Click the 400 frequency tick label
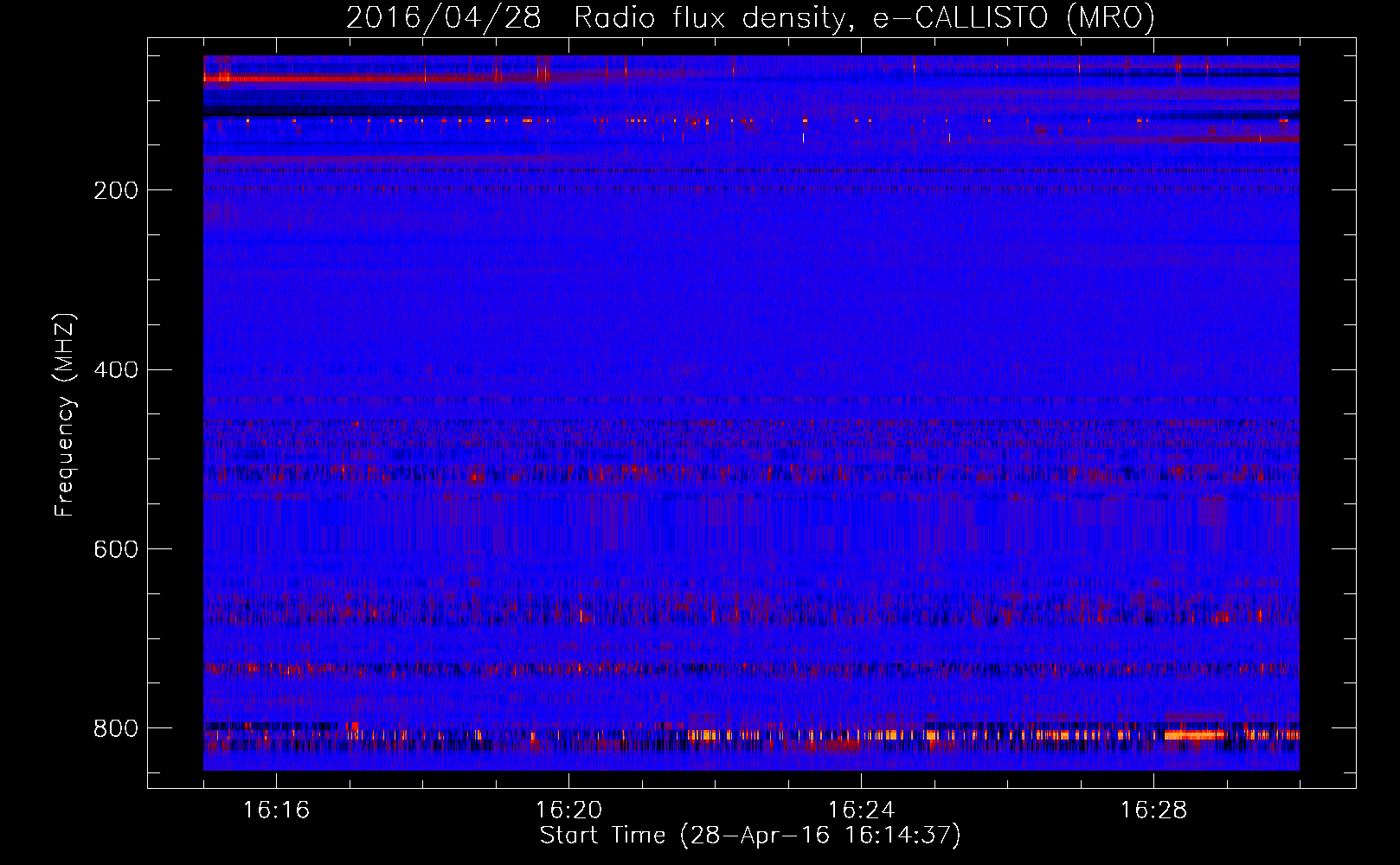The width and height of the screenshot is (1400, 865). click(x=116, y=370)
